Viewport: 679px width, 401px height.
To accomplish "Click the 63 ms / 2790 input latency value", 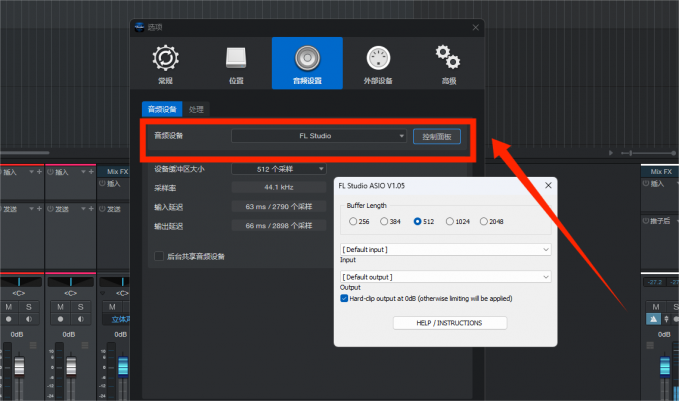I will click(x=278, y=207).
